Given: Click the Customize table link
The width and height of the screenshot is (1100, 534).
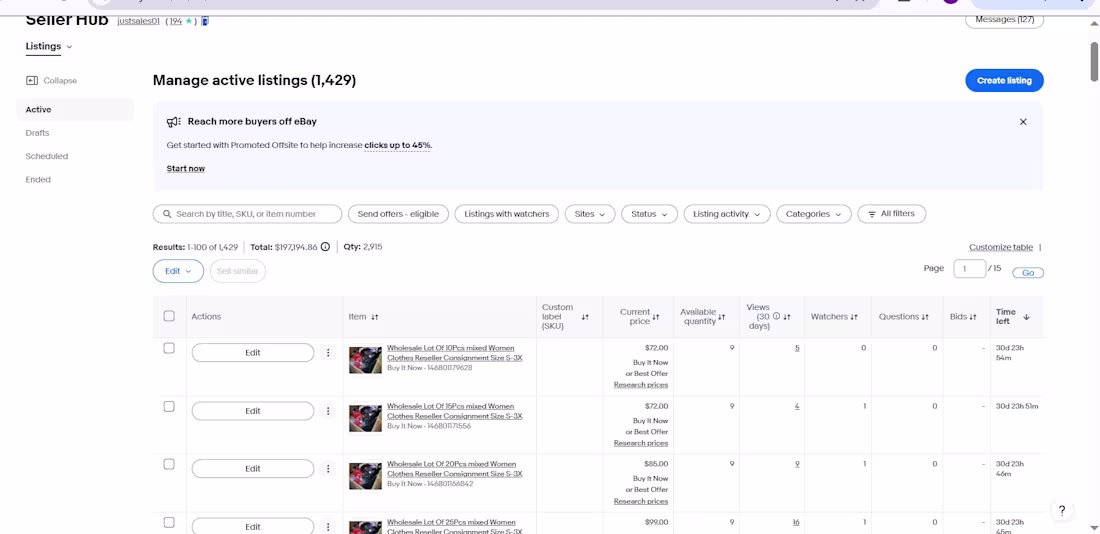Looking at the screenshot, I should 1000,247.
